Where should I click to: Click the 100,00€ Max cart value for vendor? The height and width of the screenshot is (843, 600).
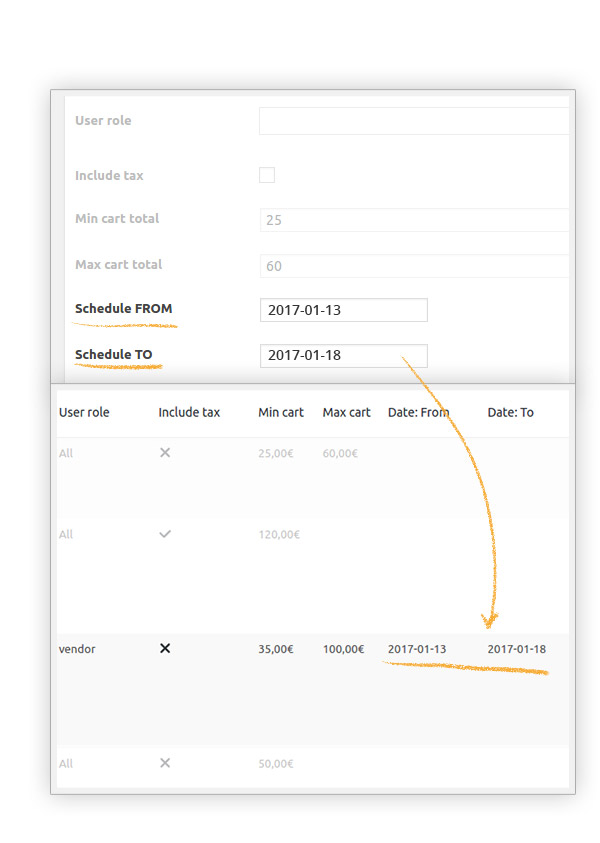tap(343, 649)
